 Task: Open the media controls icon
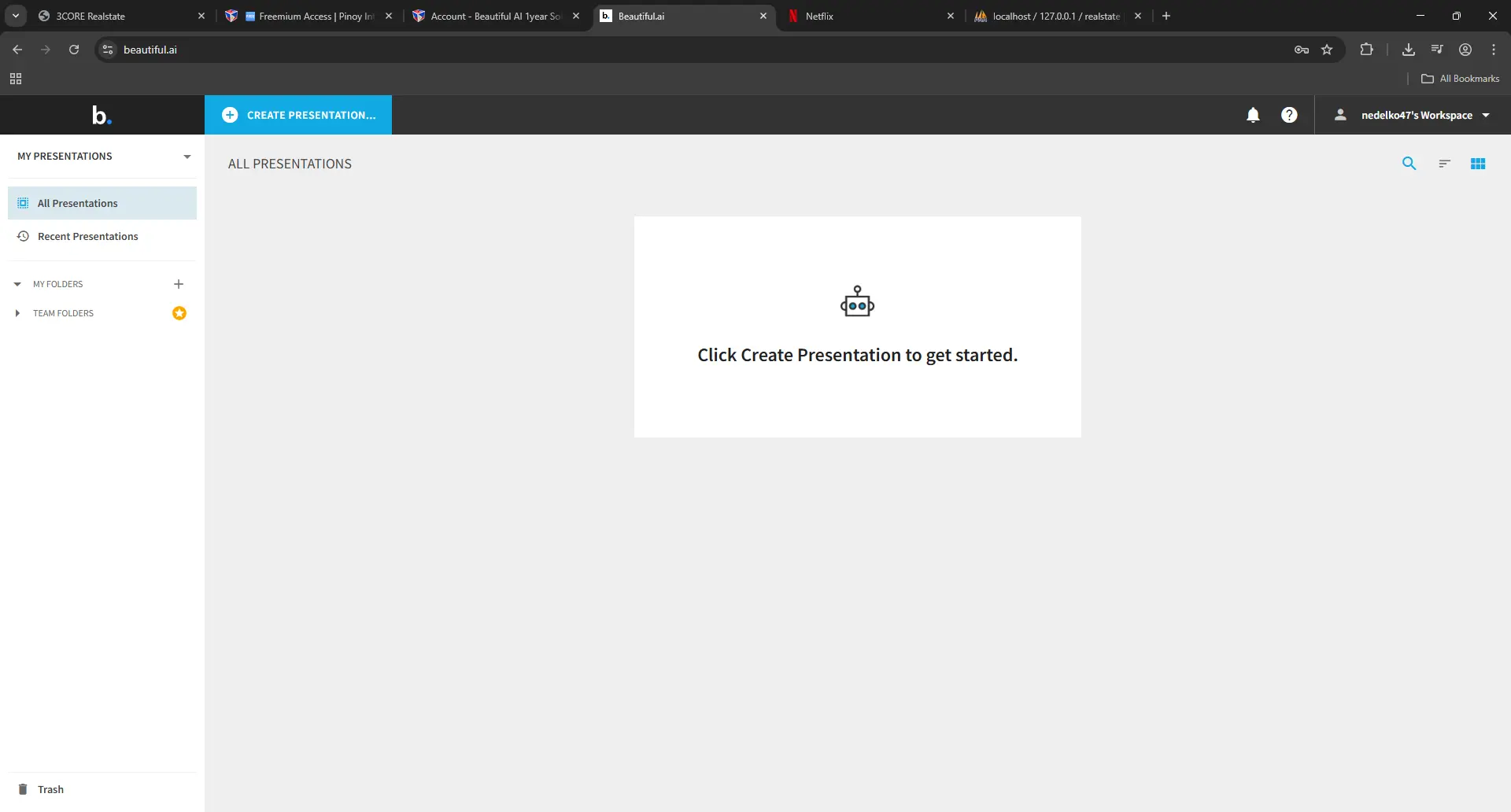click(x=1437, y=50)
